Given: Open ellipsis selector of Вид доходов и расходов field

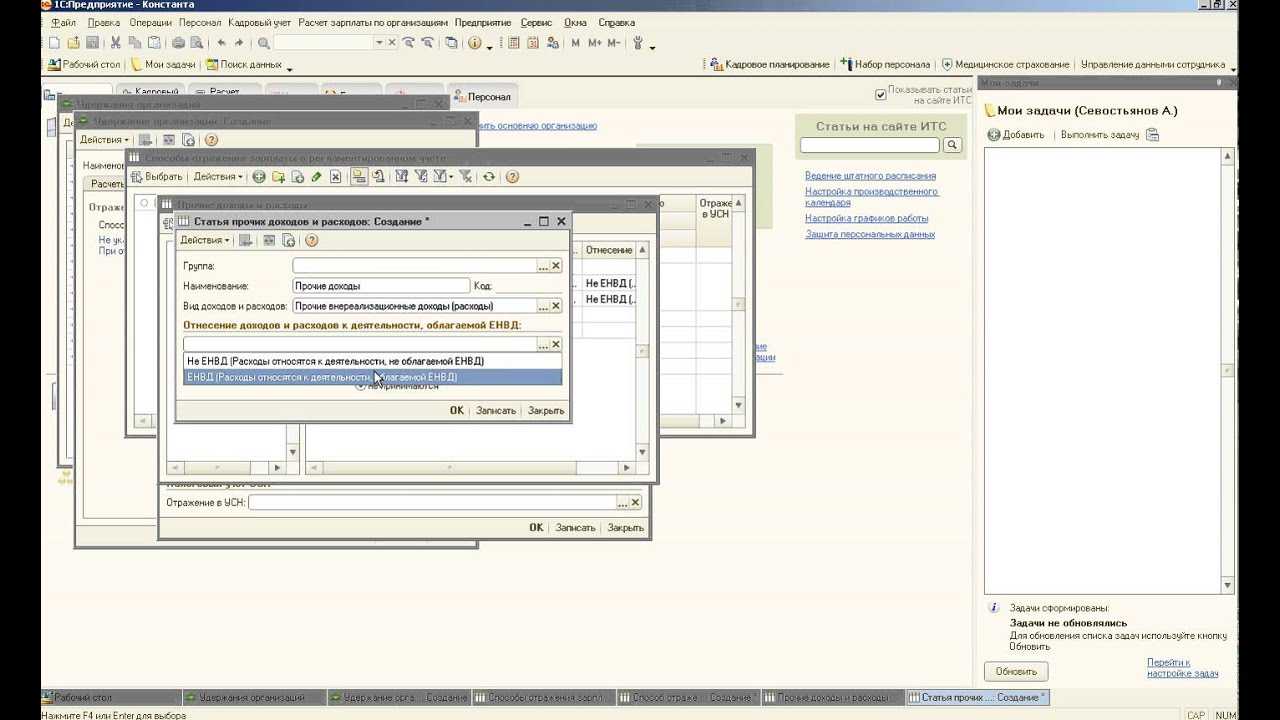Looking at the screenshot, I should (x=543, y=306).
